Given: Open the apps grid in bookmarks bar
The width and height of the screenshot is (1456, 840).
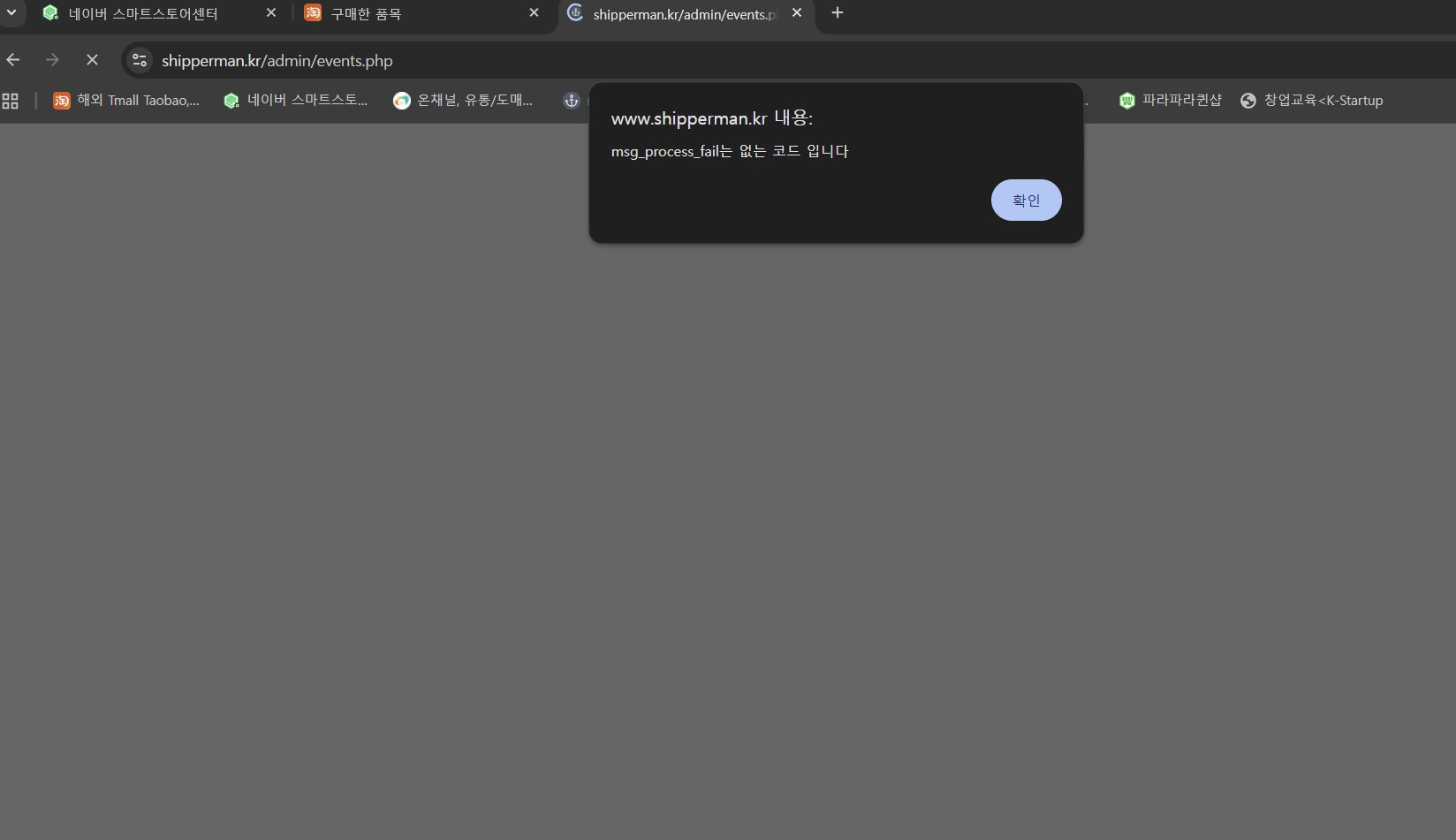Looking at the screenshot, I should [x=11, y=101].
